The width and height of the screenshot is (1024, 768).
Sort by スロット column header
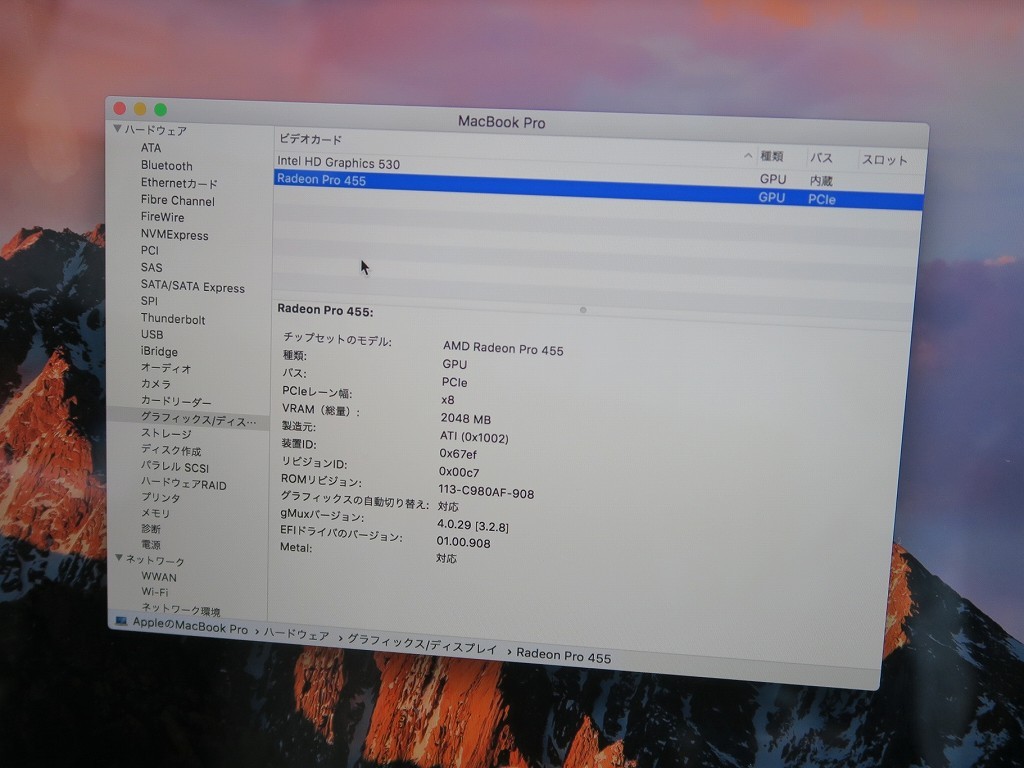coord(885,160)
